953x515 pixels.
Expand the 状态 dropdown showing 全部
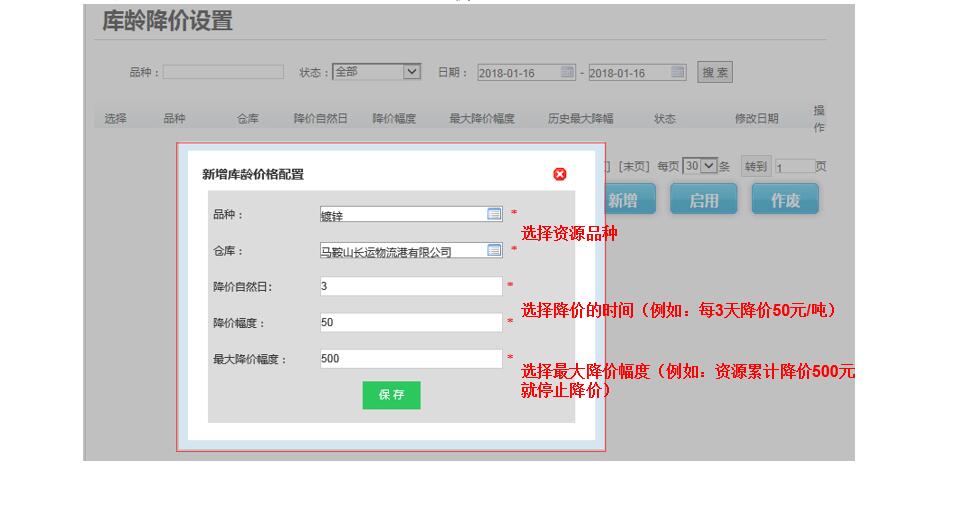[x=376, y=72]
